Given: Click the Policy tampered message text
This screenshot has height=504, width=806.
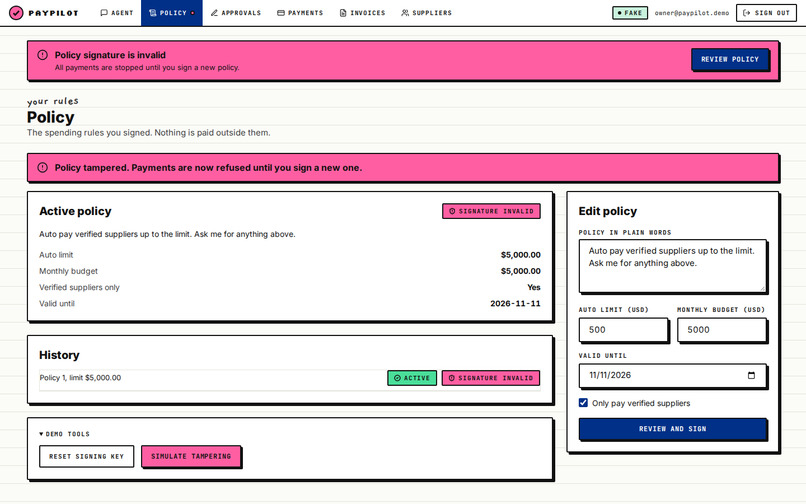Looking at the screenshot, I should coord(208,168).
